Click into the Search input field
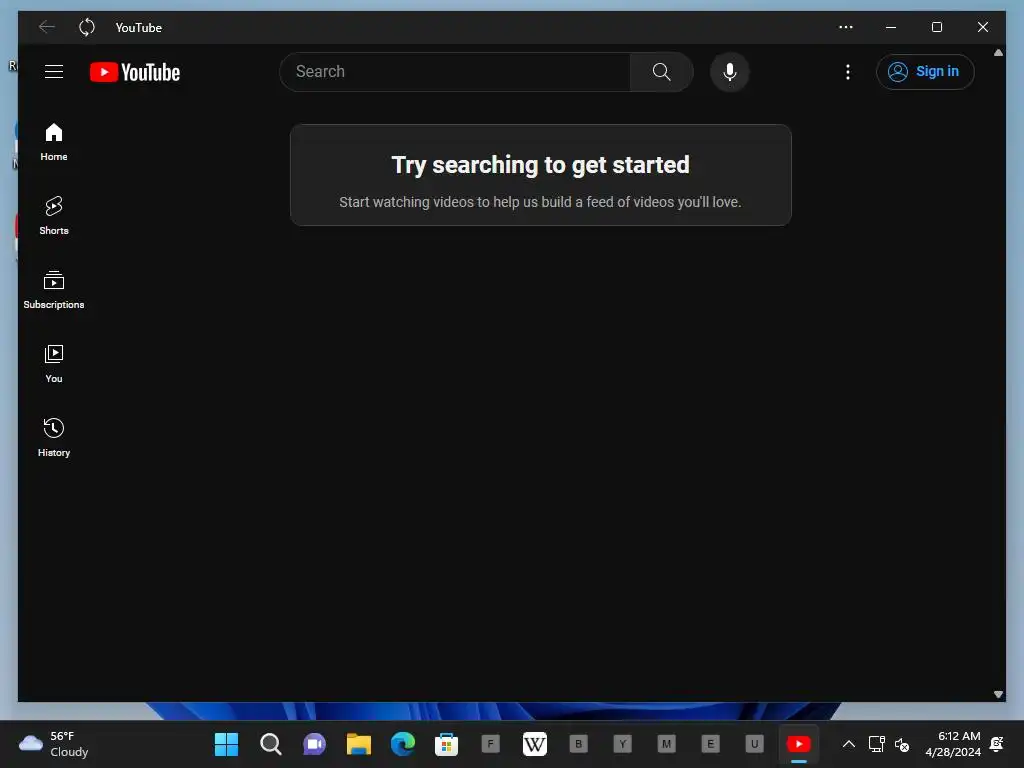The width and height of the screenshot is (1024, 768). click(x=455, y=72)
